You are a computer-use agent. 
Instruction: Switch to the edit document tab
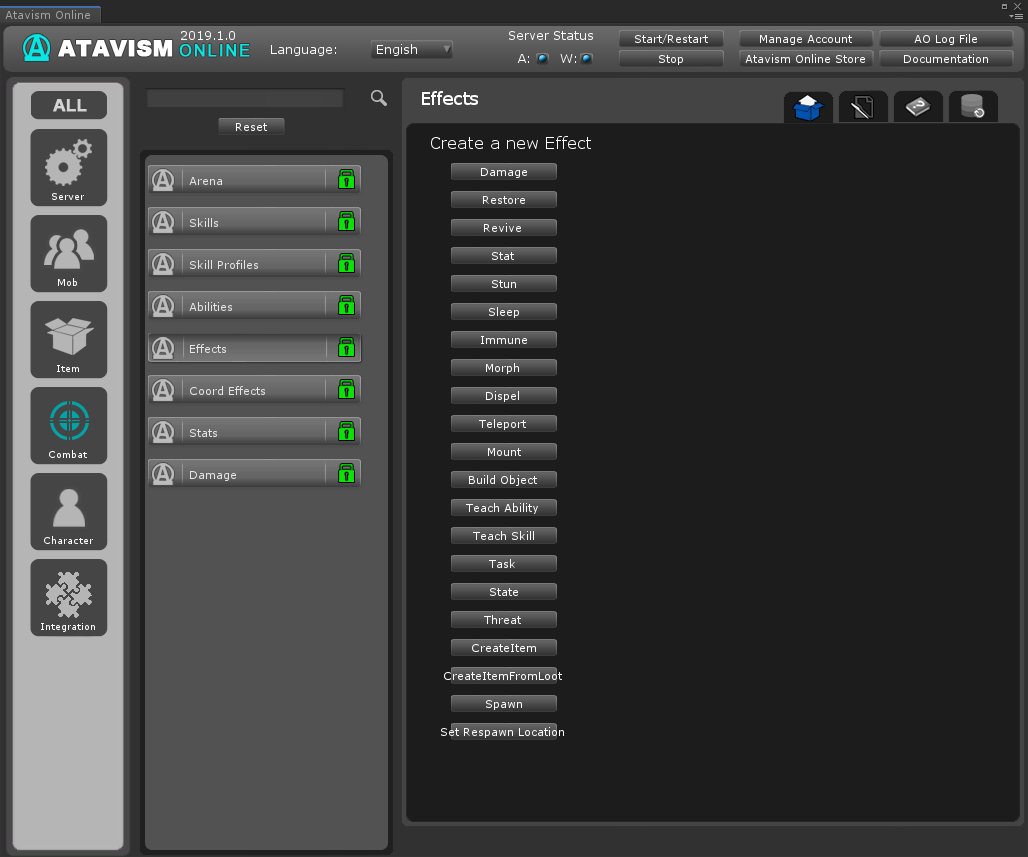click(862, 107)
